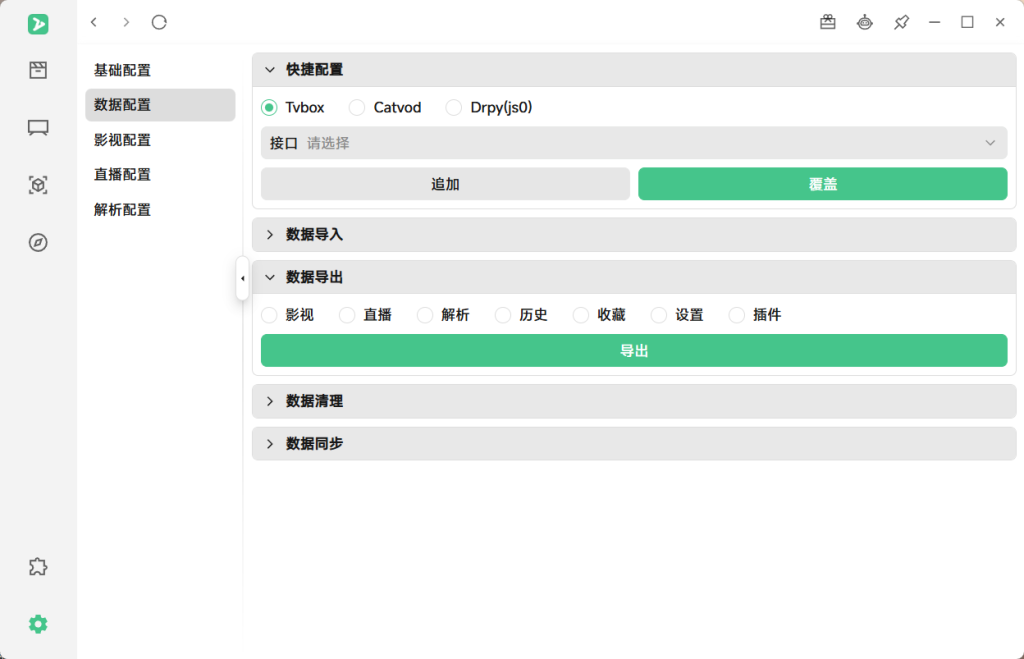Expand the 数据同步 section
Screen dimensions: 1024x659
633,443
